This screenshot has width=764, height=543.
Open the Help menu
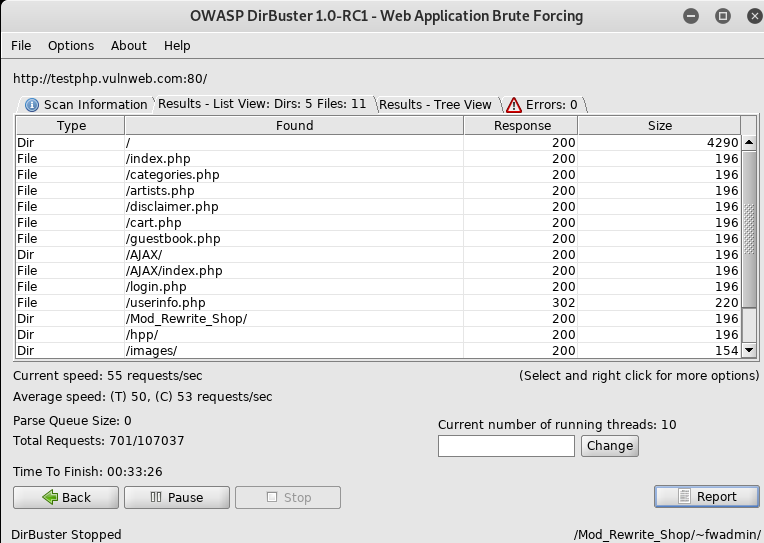(x=177, y=45)
